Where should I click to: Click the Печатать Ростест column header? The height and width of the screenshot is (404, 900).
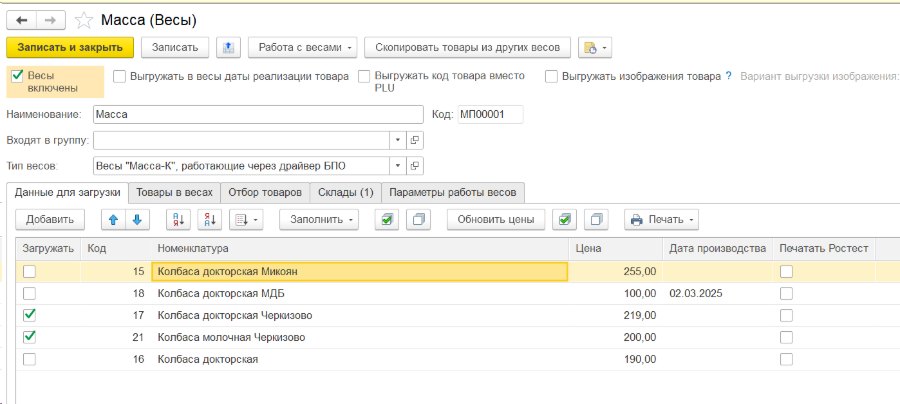(824, 248)
